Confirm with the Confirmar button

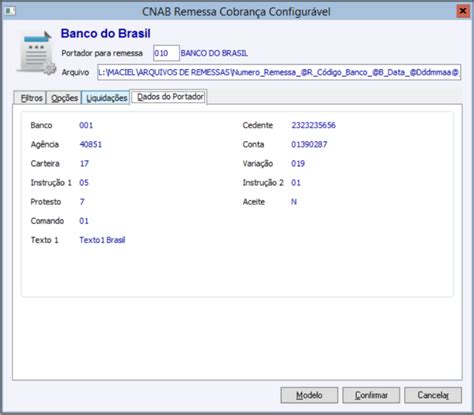pos(371,395)
